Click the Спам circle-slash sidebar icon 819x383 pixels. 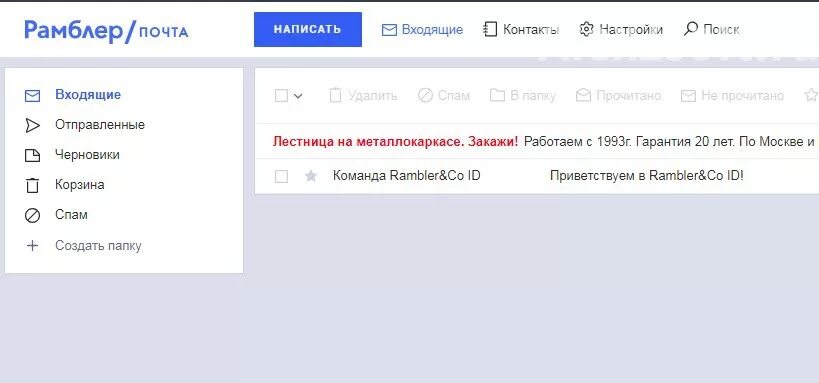click(x=32, y=215)
